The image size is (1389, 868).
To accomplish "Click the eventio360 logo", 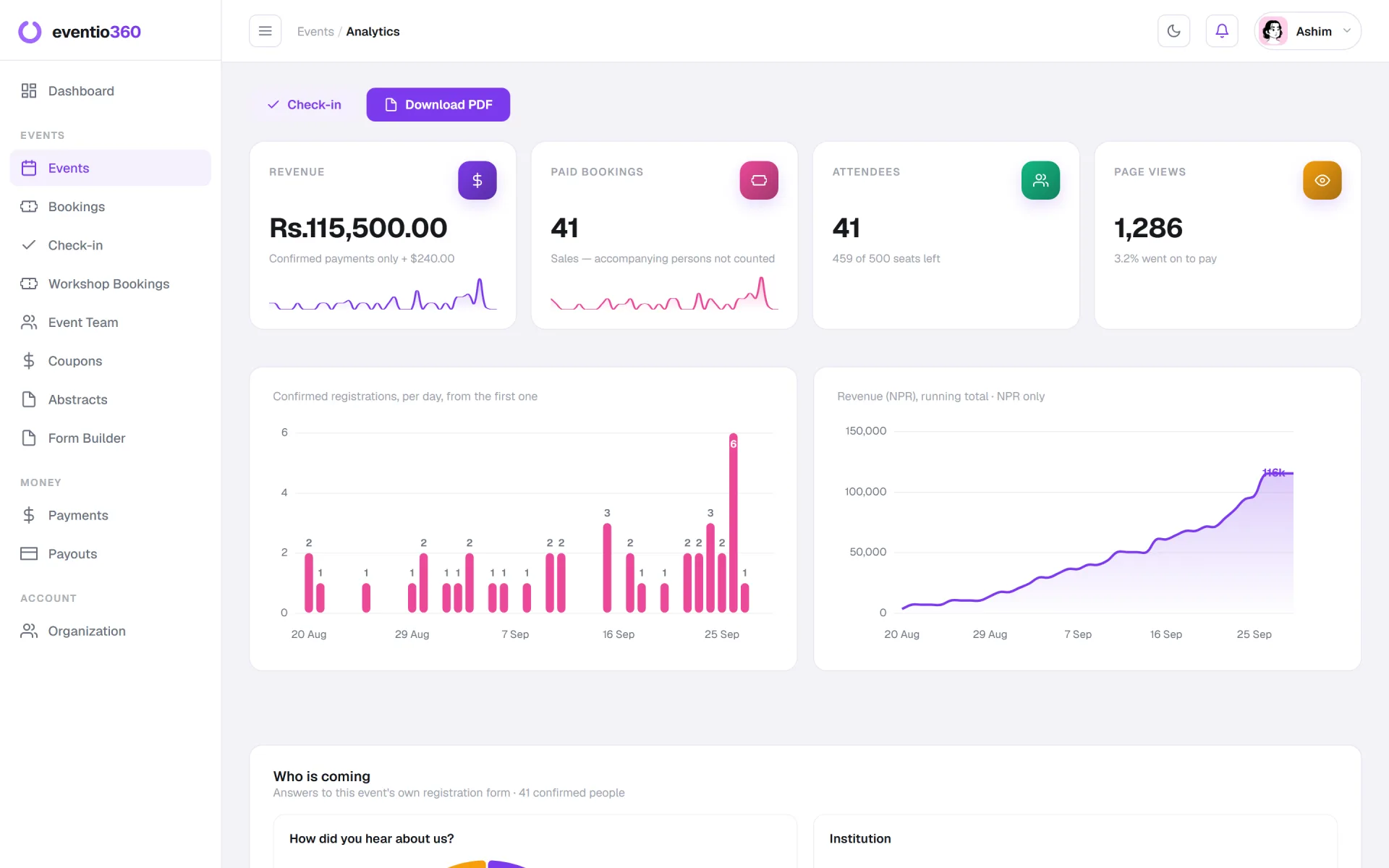I will [80, 32].
